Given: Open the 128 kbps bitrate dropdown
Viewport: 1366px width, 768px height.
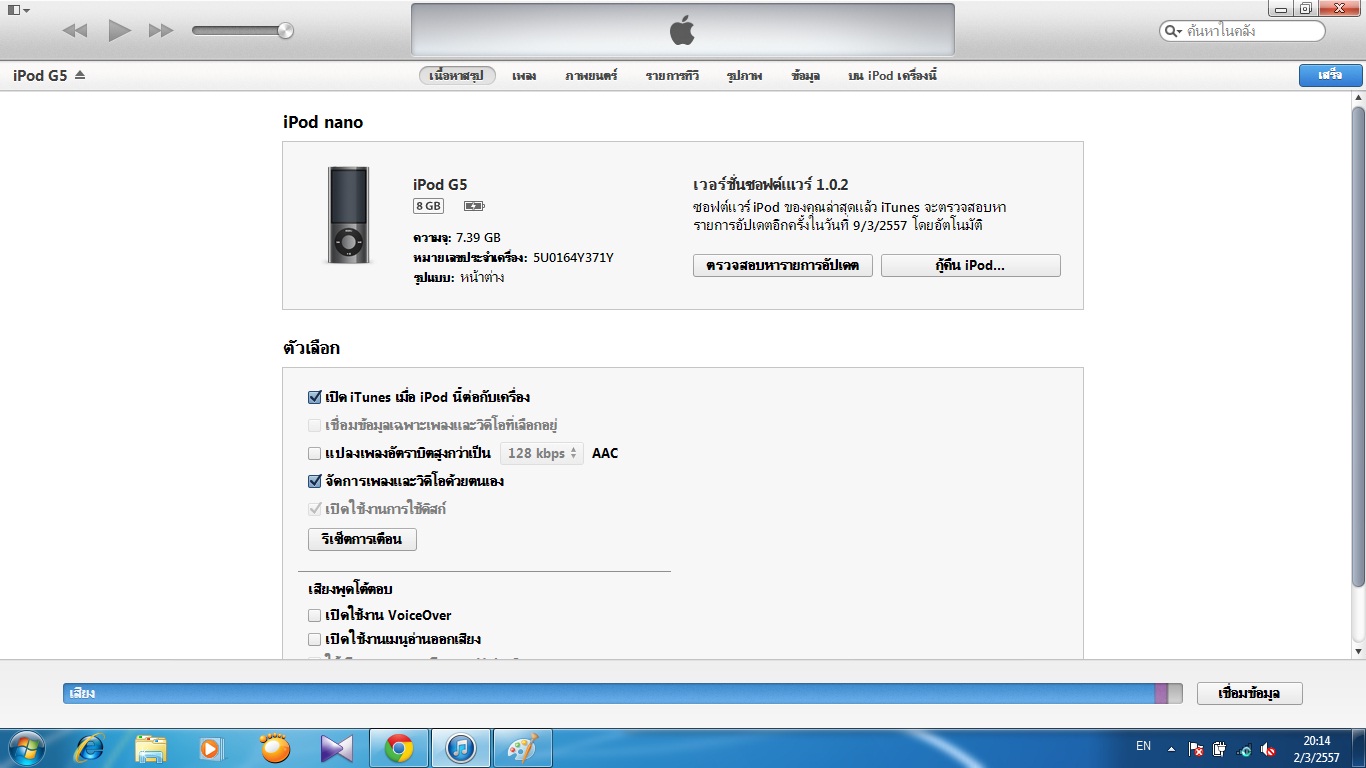Looking at the screenshot, I should [x=541, y=453].
